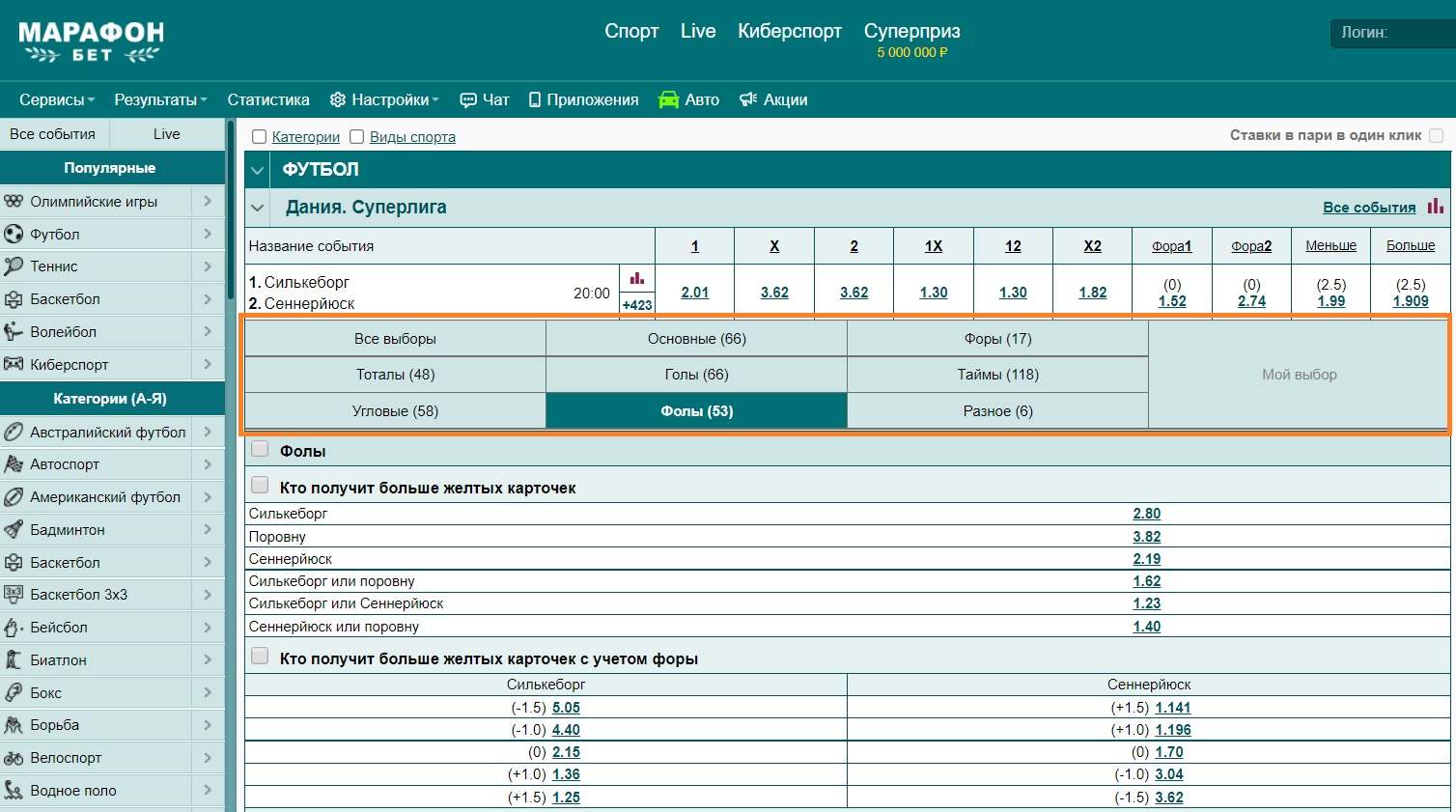Open the Мой выбор panel

click(1300, 375)
